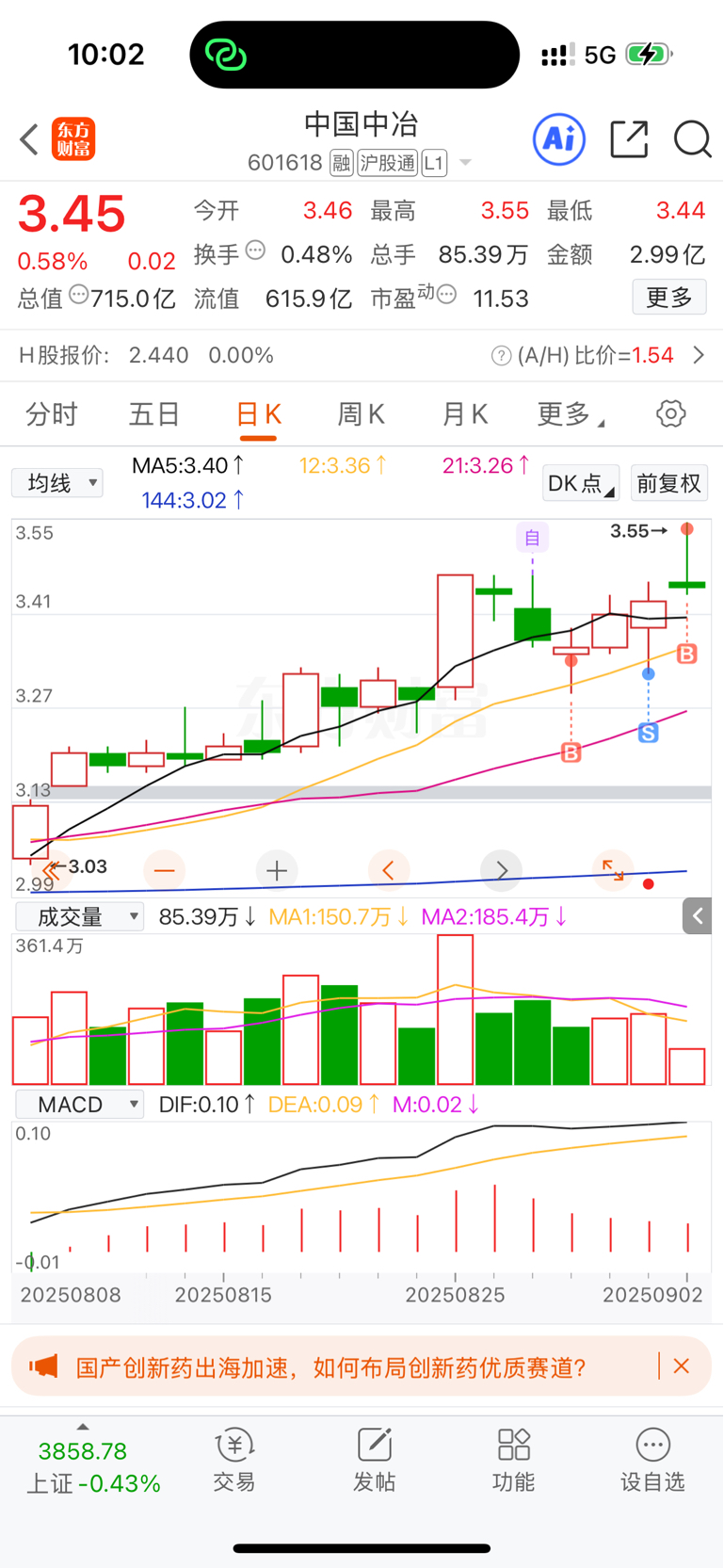Open the innovative drug promo banner
The image size is (724, 1568).
coord(362,1366)
